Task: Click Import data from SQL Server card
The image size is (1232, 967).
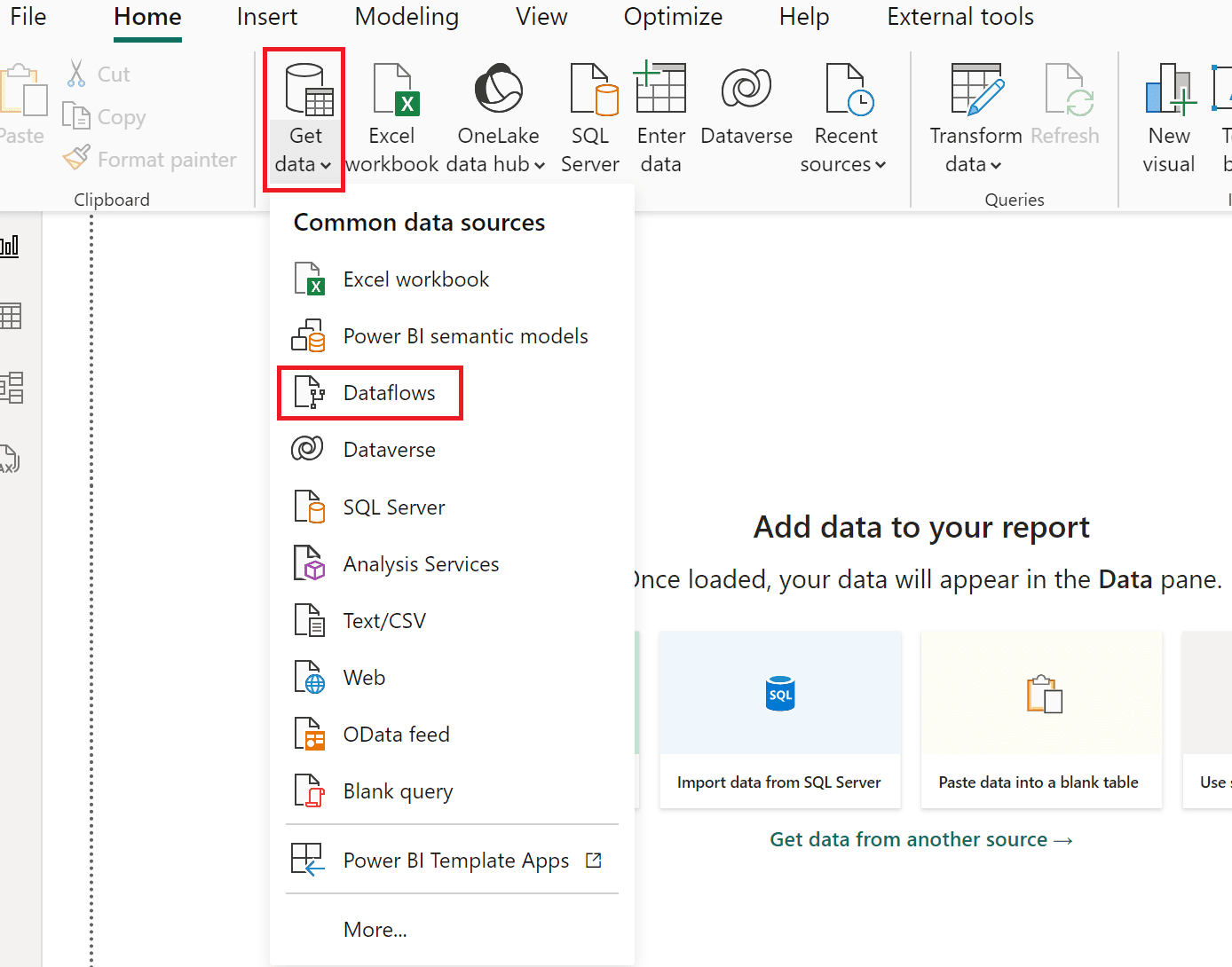Action: [x=780, y=719]
